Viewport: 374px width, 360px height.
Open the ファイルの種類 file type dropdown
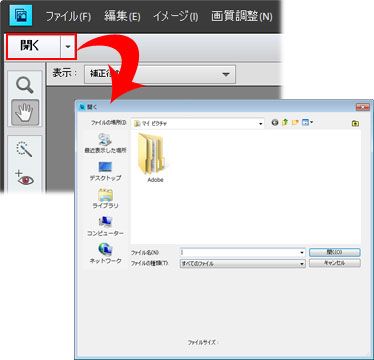click(x=242, y=263)
